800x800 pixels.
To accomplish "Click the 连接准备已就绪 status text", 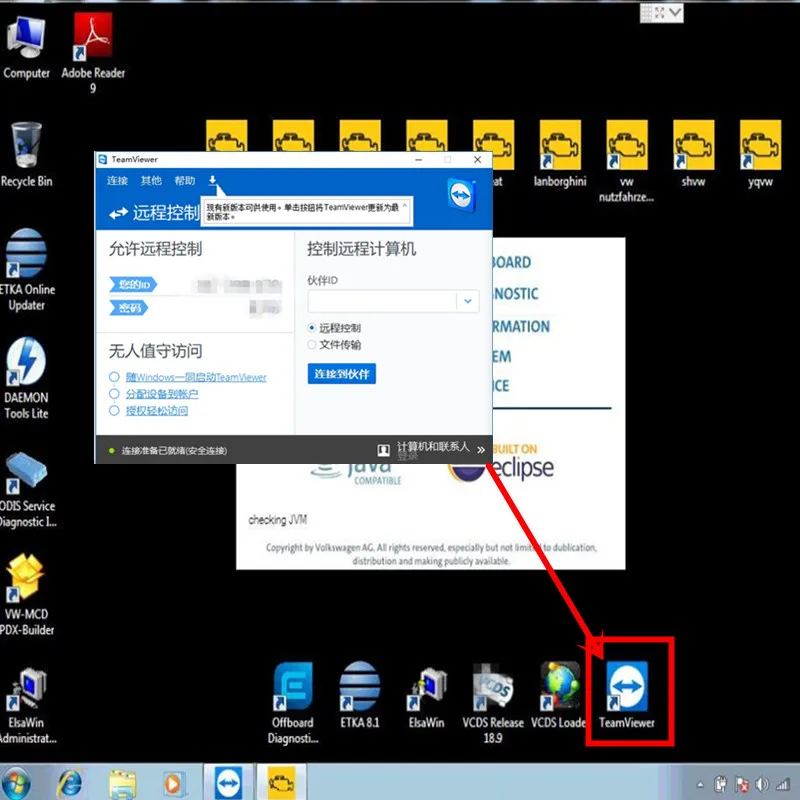I will click(x=174, y=451).
